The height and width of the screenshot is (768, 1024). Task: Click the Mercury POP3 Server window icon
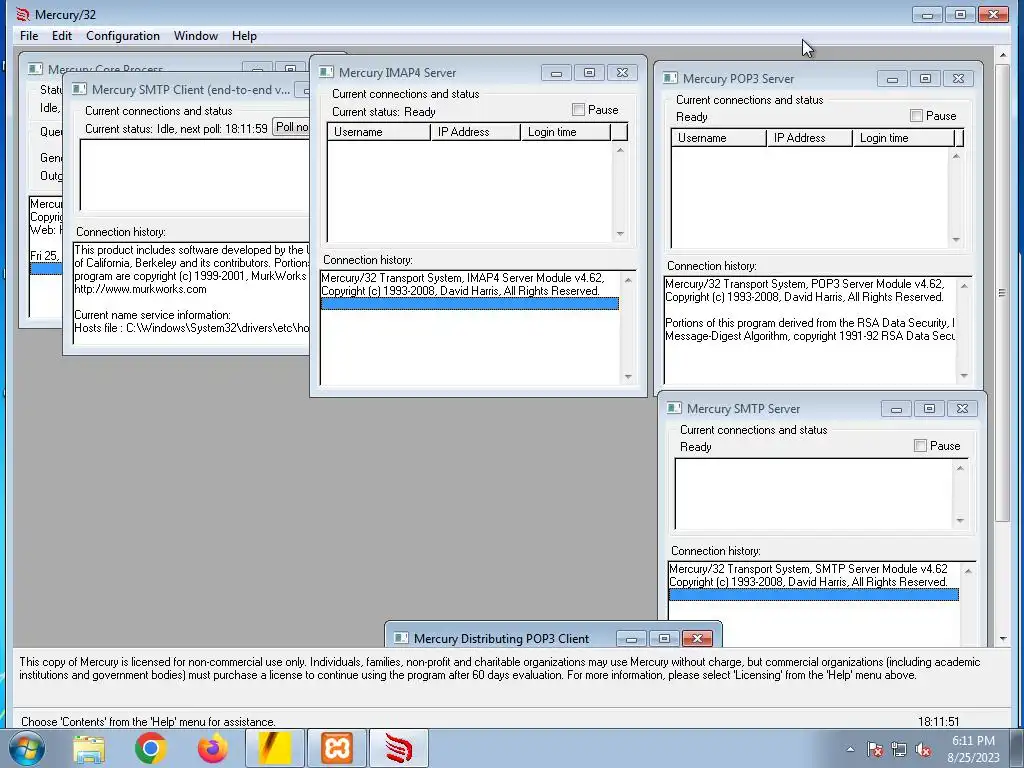point(670,78)
